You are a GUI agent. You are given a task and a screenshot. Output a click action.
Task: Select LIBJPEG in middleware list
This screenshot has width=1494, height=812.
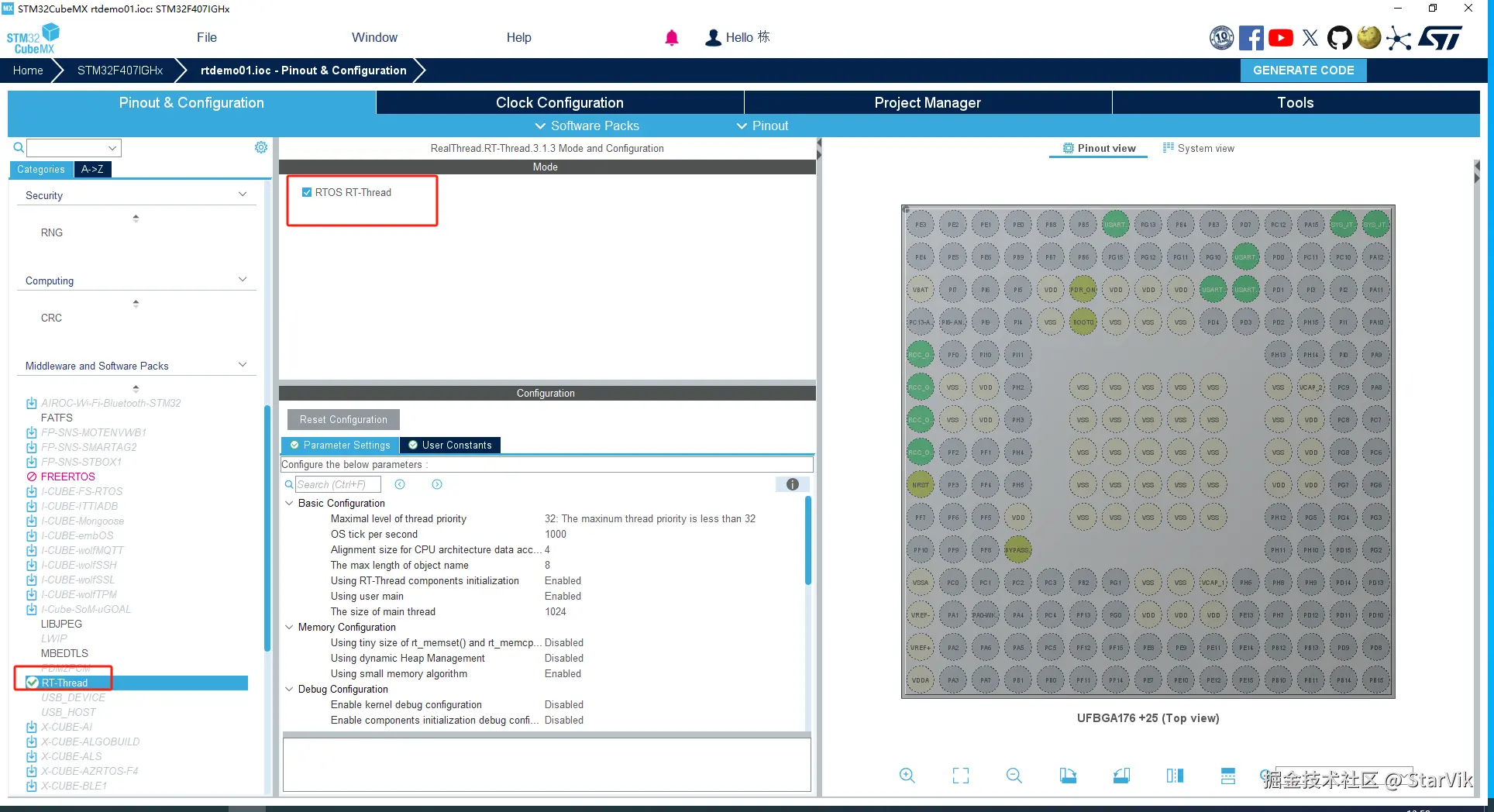coord(61,624)
